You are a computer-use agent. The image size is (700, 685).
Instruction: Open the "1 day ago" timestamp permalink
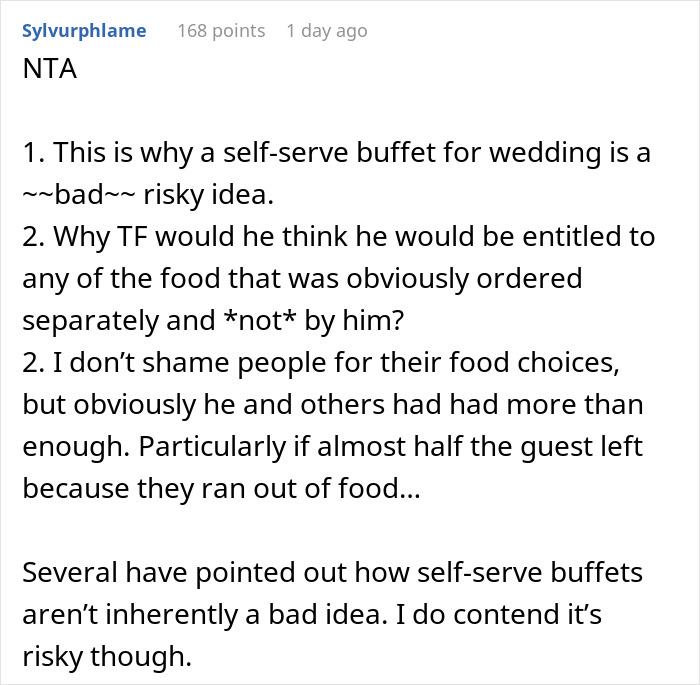coord(326,31)
